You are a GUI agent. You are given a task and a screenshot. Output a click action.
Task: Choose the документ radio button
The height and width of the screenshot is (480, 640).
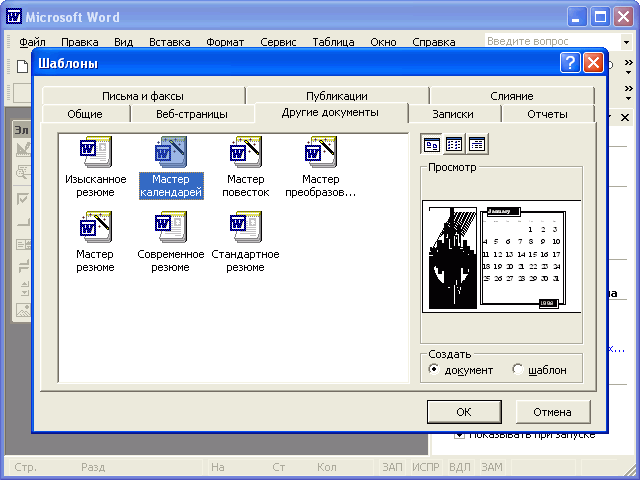pyautogui.click(x=434, y=369)
